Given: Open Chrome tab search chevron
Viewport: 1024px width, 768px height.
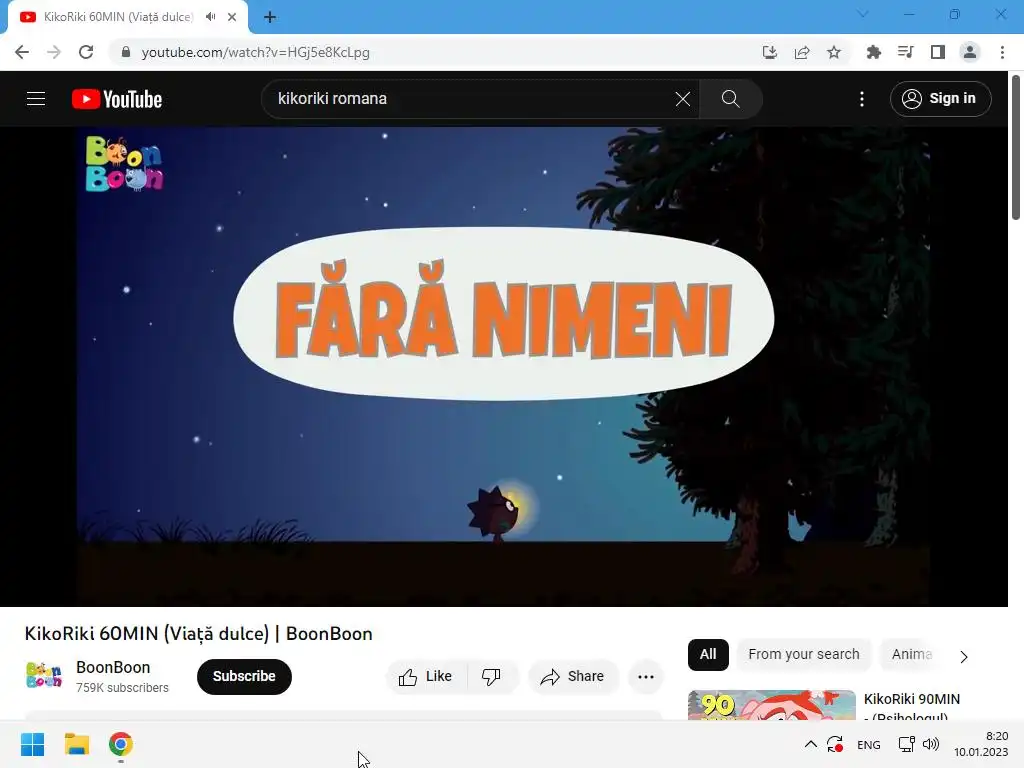Looking at the screenshot, I should click(862, 14).
